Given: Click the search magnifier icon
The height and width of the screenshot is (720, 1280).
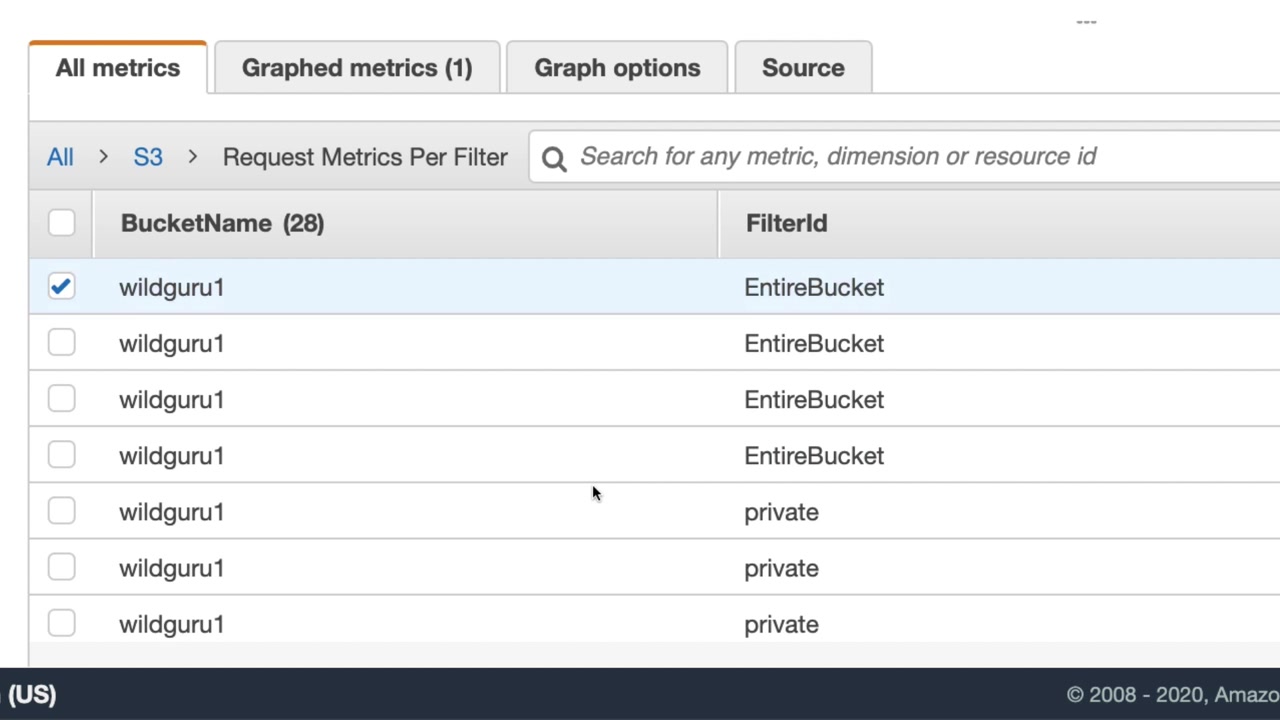Looking at the screenshot, I should click(x=554, y=158).
